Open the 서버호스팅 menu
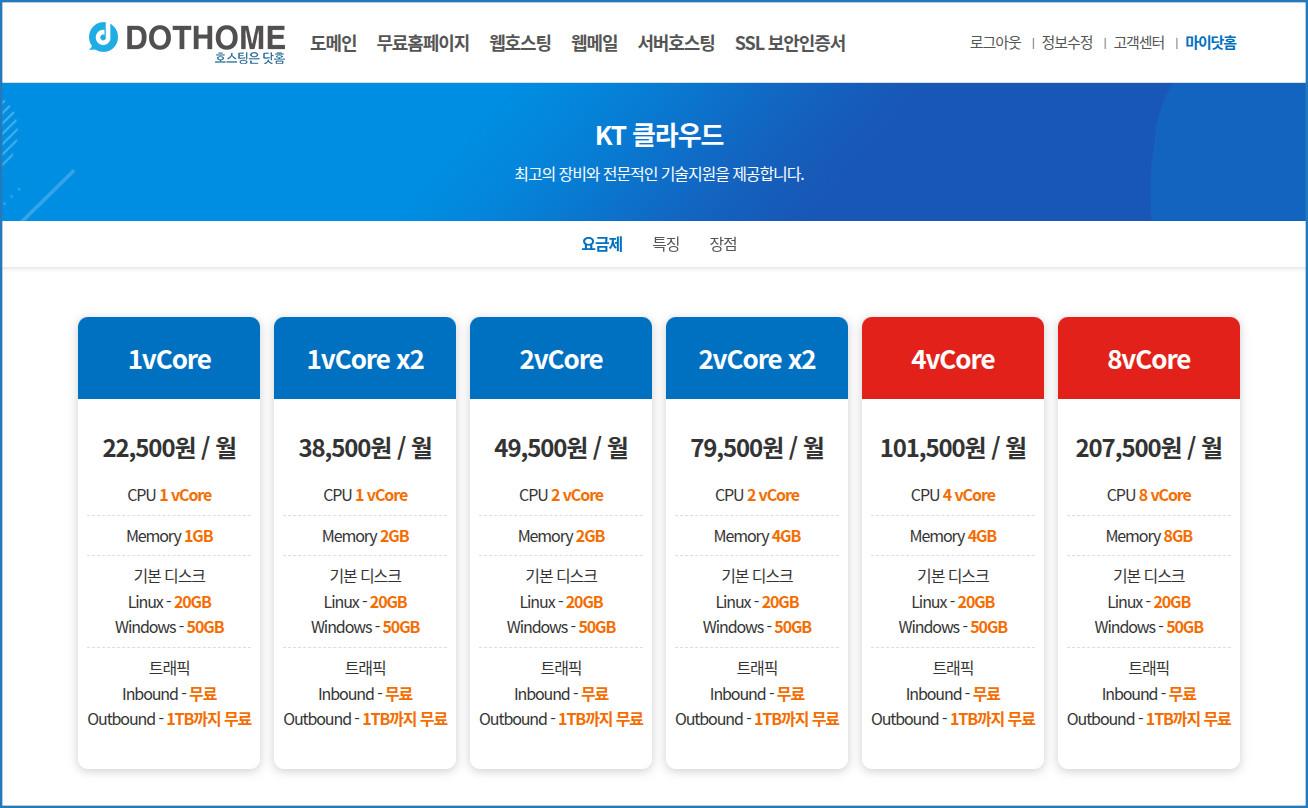Viewport: 1308px width, 808px height. (x=676, y=43)
